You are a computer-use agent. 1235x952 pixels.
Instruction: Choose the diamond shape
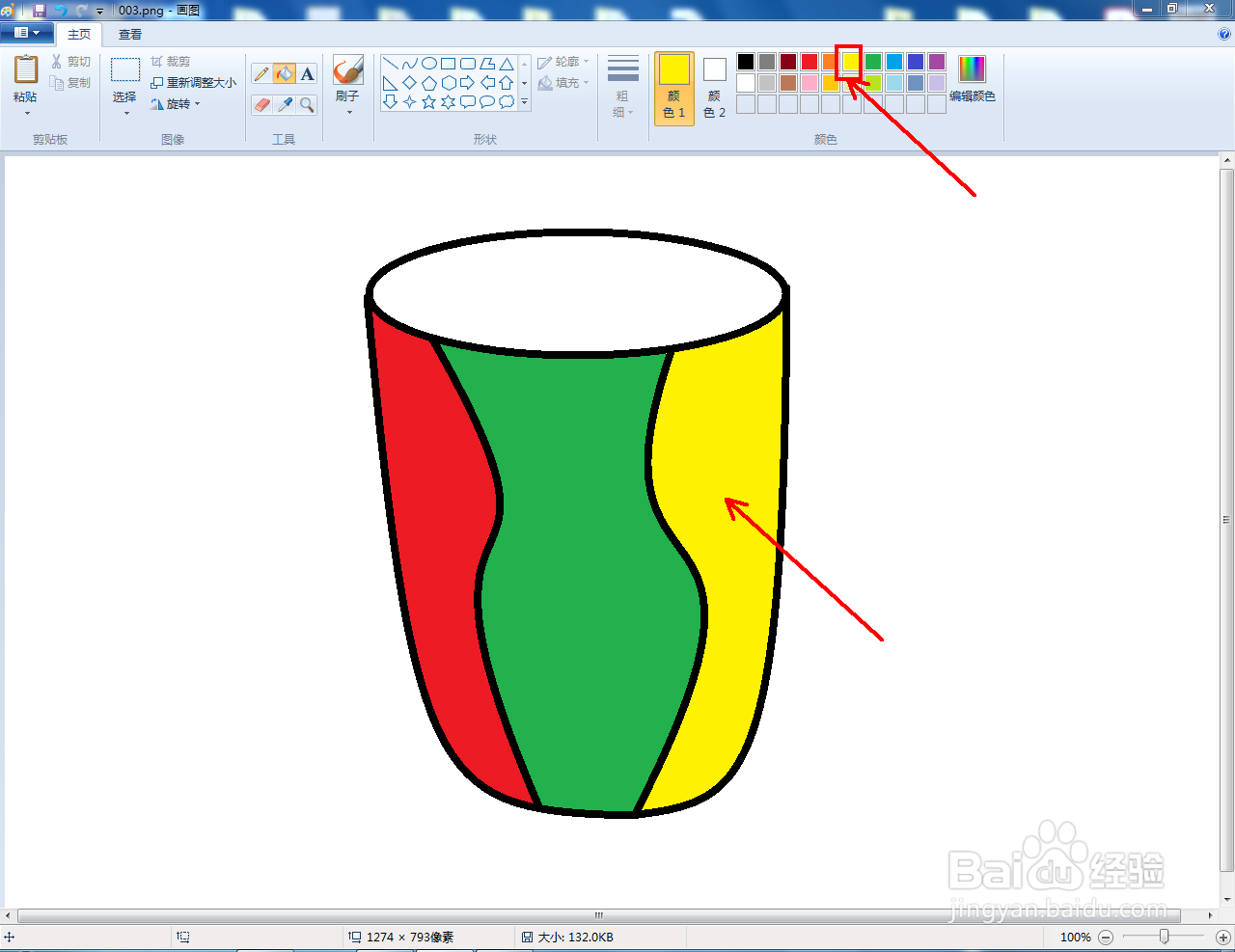410,83
